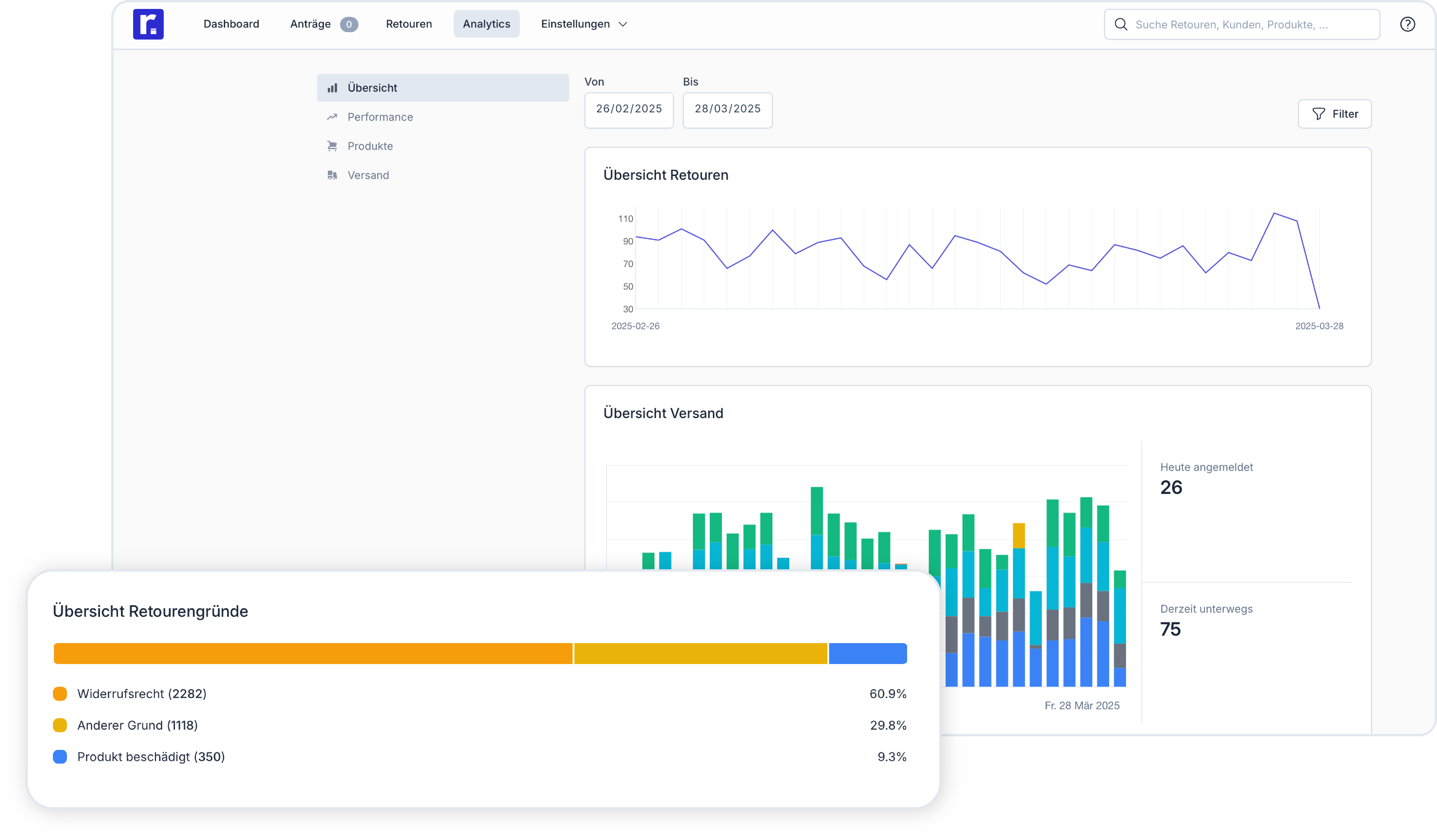Click the Übersicht bar chart icon
Viewport: 1437px width, 840px height.
[332, 88]
